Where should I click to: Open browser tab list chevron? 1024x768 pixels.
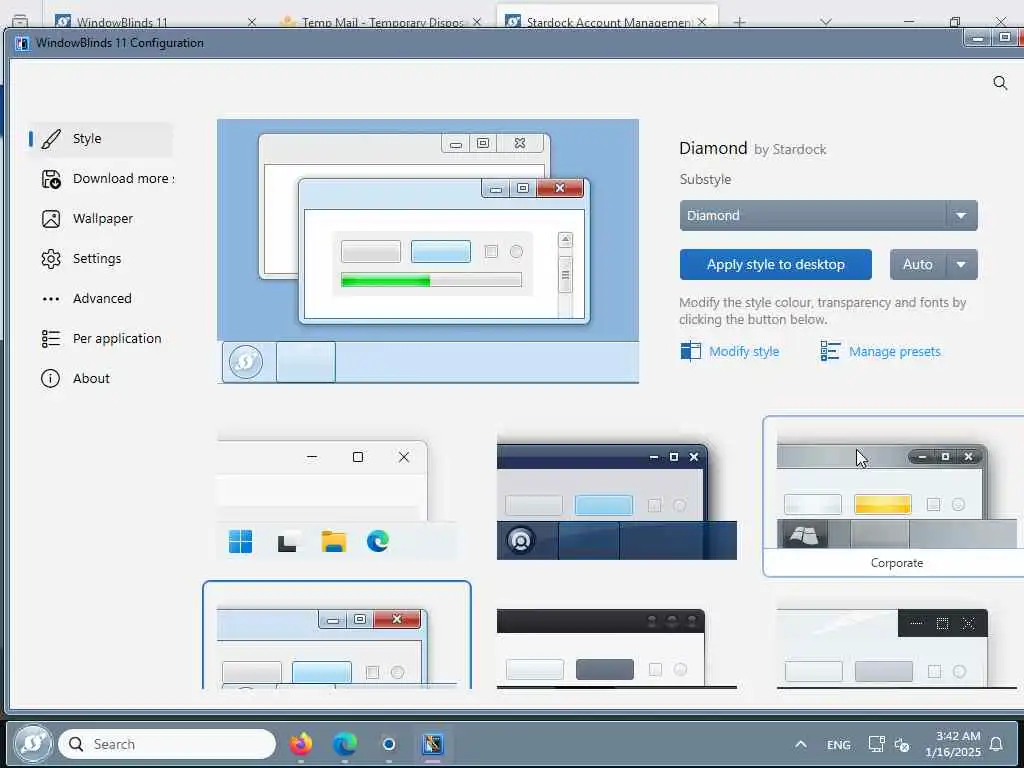pos(825,22)
